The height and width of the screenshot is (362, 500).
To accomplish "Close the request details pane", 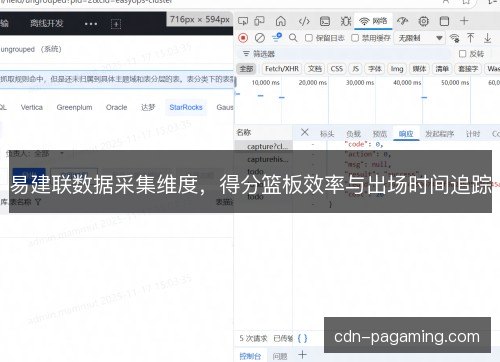I will (x=304, y=132).
